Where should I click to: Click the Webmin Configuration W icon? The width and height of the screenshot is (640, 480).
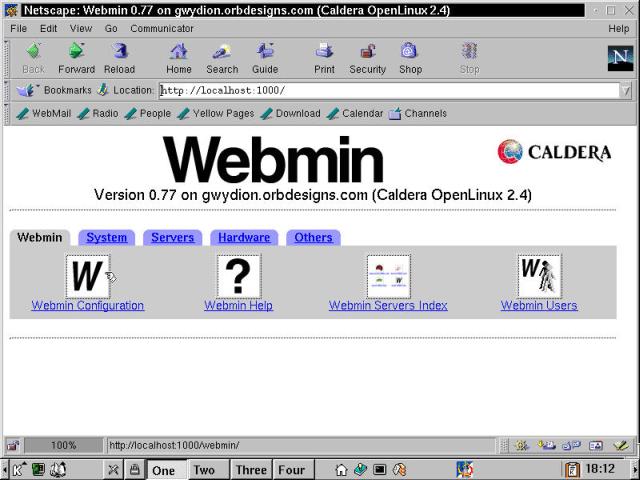click(x=88, y=276)
